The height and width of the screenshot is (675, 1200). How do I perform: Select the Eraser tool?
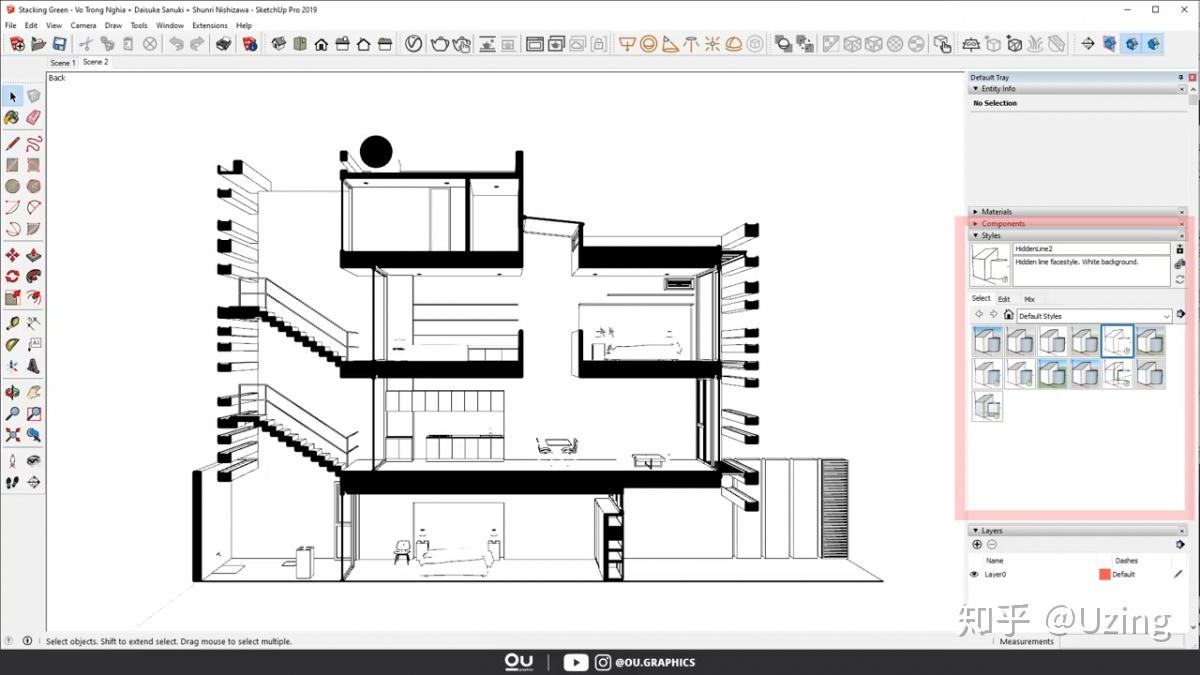(34, 117)
